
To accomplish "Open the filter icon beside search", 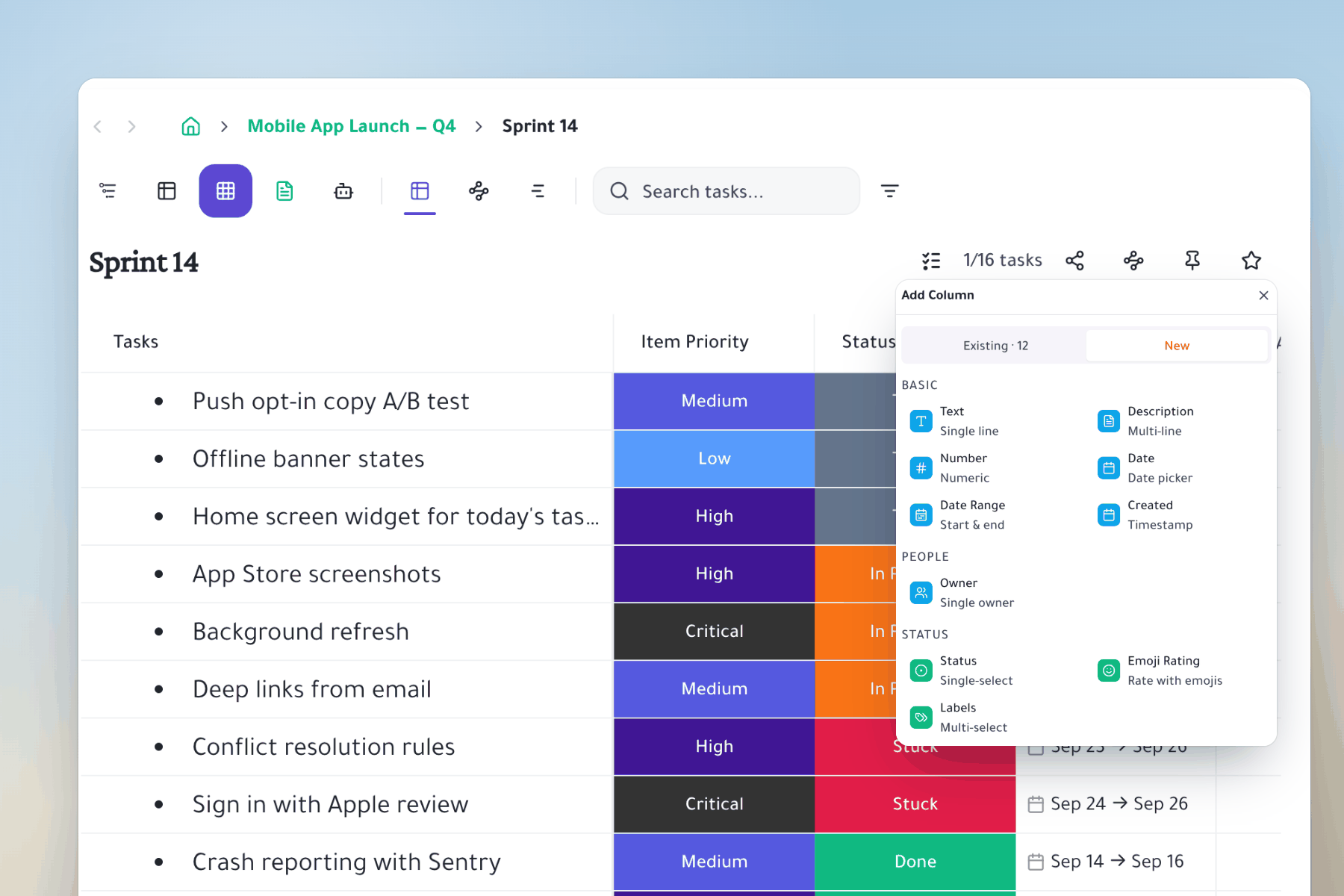I will [889, 191].
